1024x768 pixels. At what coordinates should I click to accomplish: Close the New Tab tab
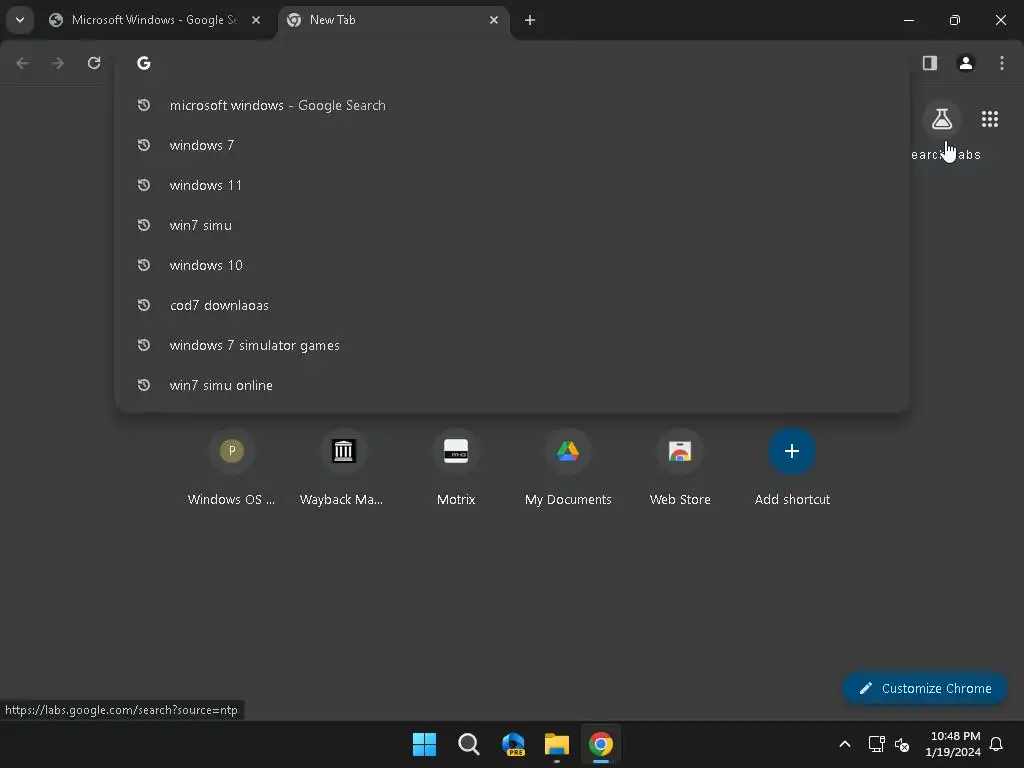tap(494, 20)
